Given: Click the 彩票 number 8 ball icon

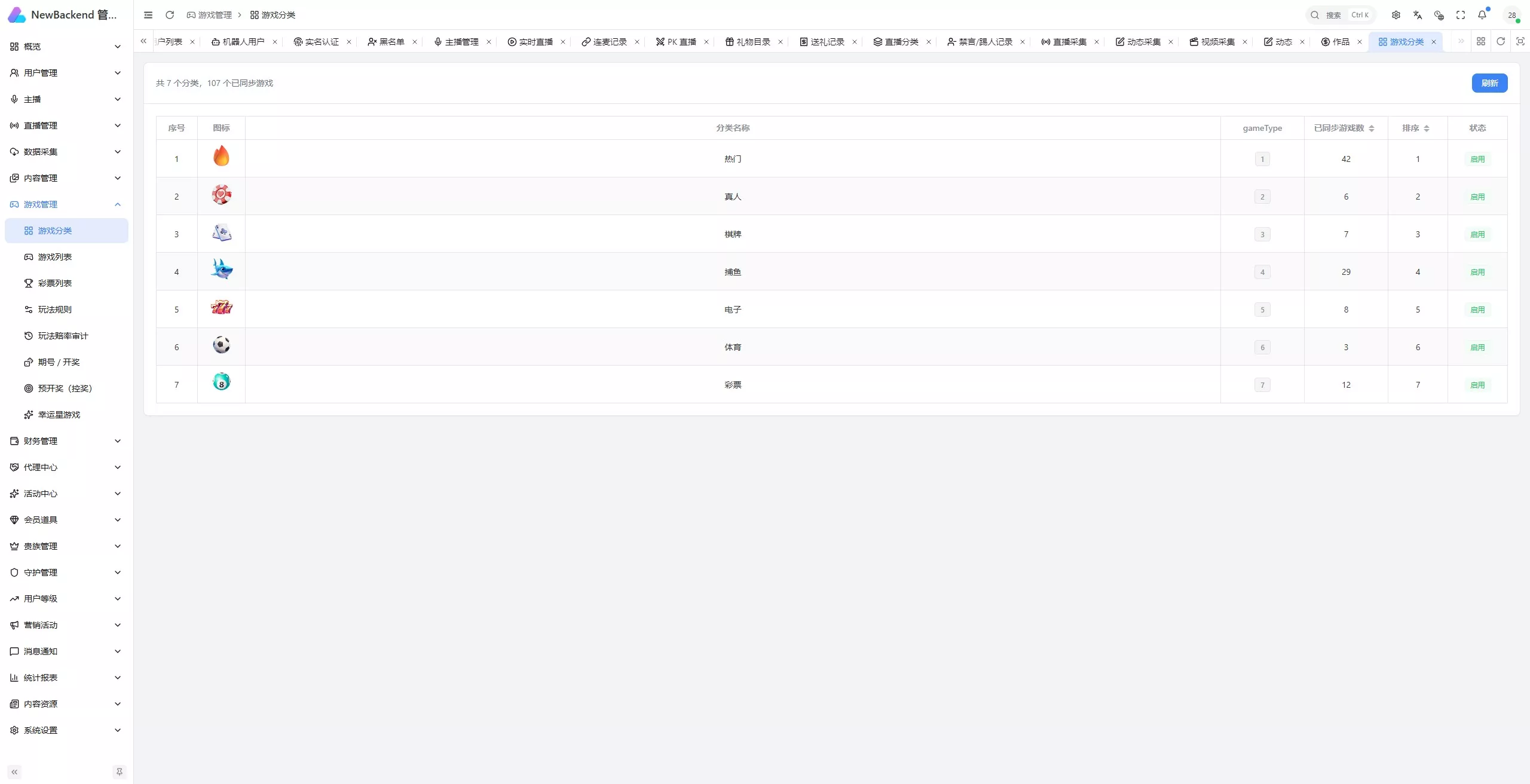Looking at the screenshot, I should 221,382.
